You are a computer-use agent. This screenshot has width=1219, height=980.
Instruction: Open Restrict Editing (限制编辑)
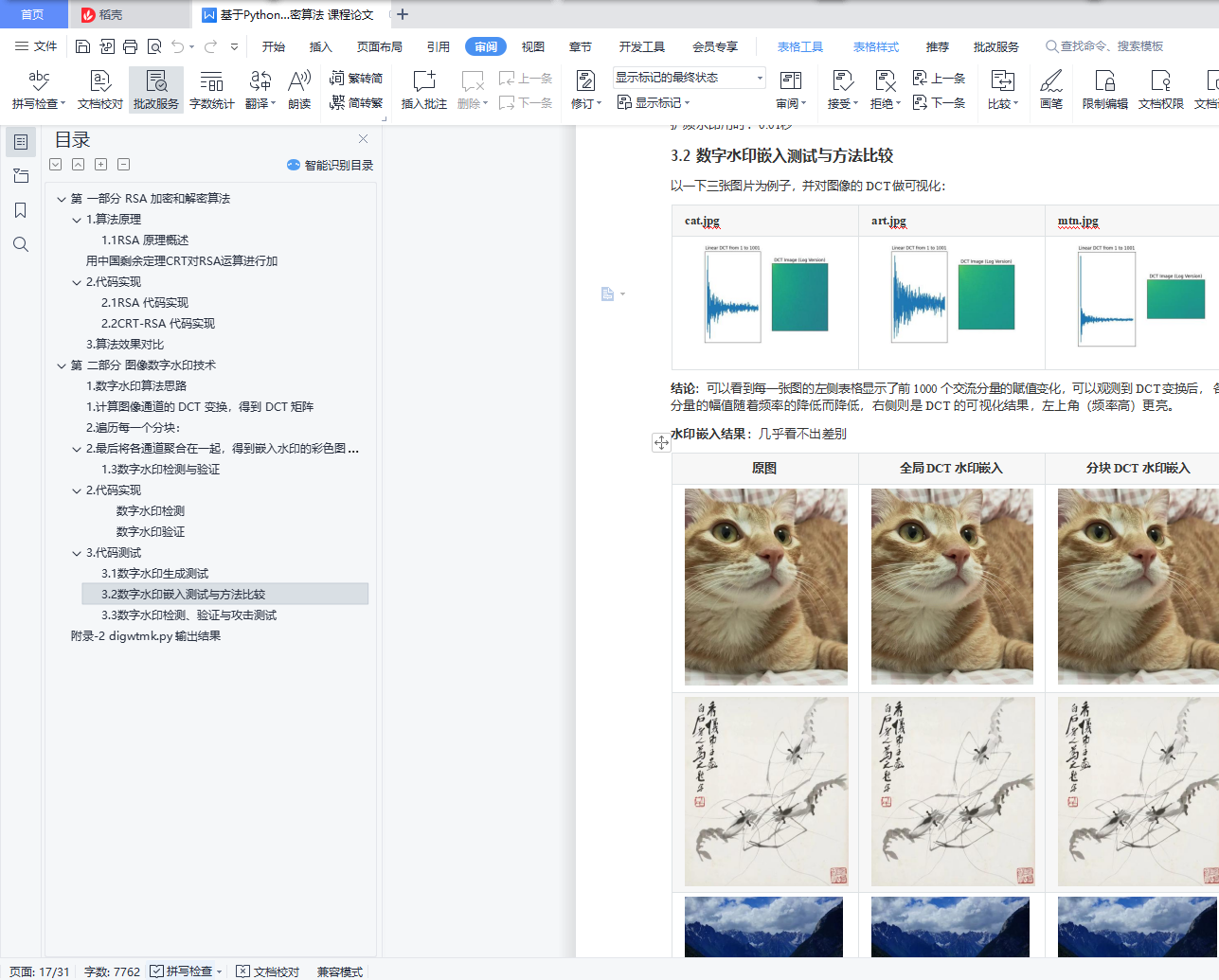coord(1104,90)
